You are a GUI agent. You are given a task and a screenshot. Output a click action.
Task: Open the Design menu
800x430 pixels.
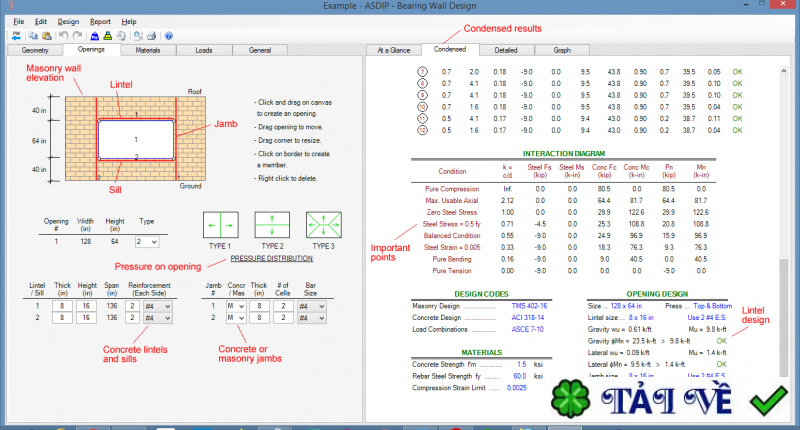(x=68, y=21)
